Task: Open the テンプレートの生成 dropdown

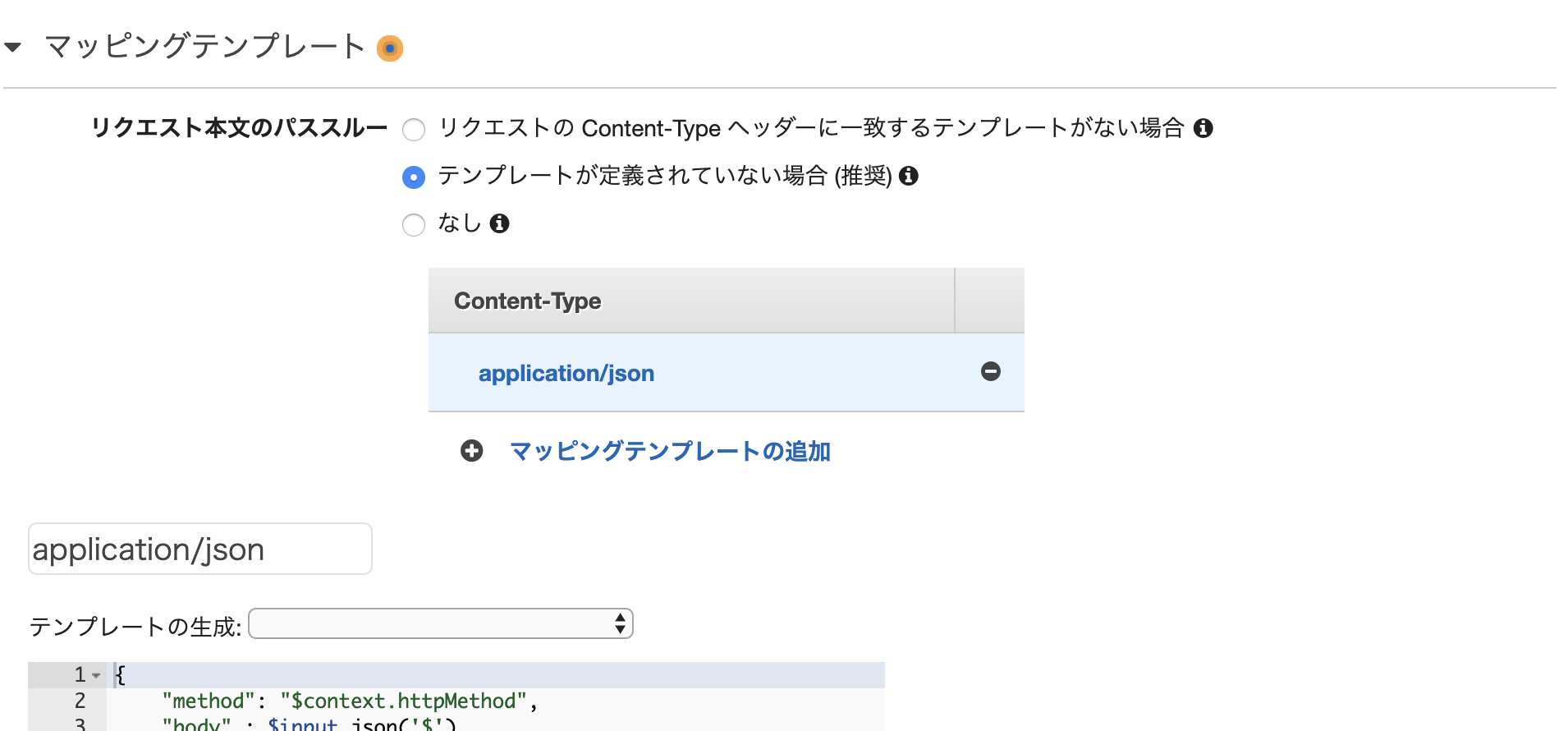Action: [441, 624]
